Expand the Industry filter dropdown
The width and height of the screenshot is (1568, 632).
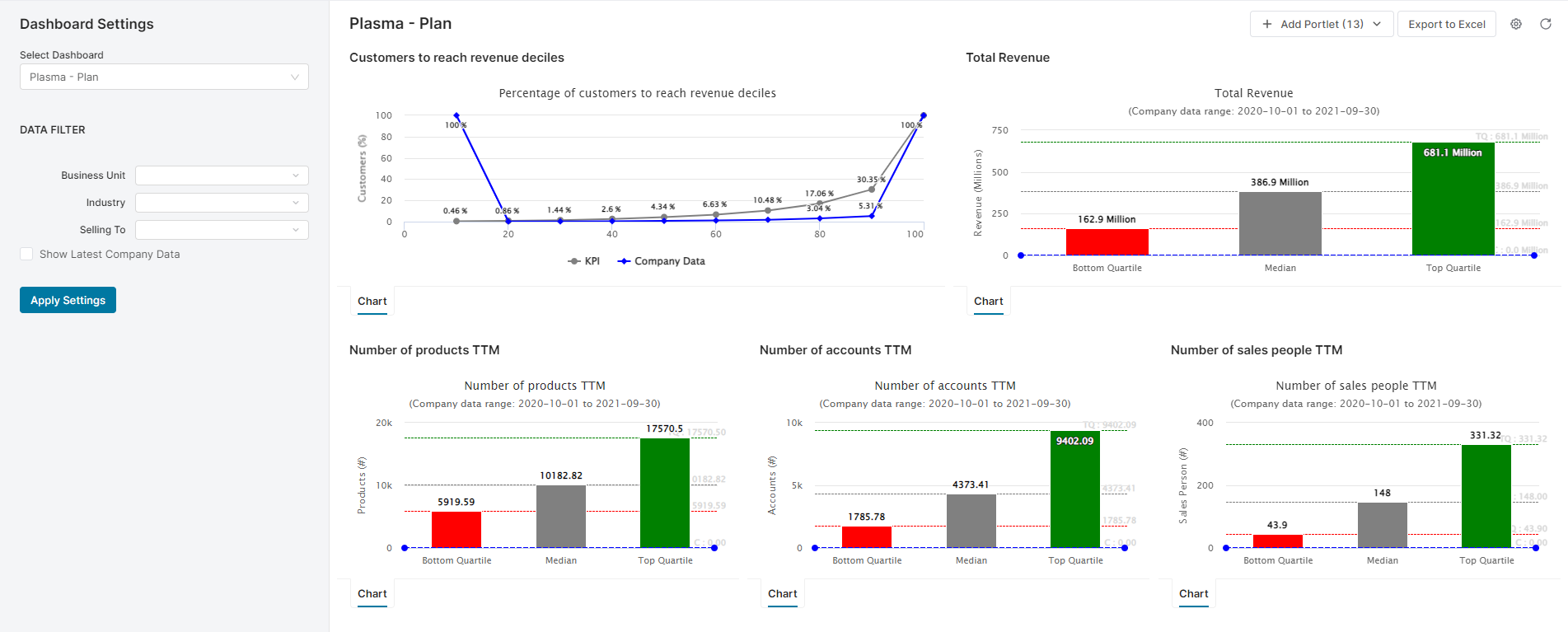[222, 203]
